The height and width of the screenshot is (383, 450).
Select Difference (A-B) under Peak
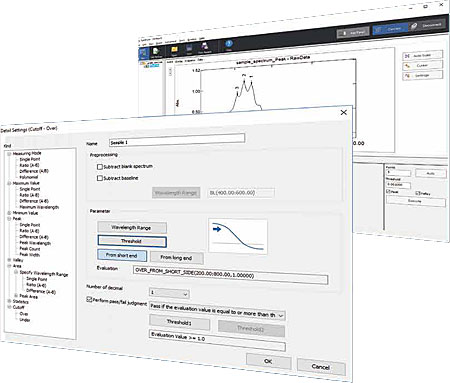(x=34, y=237)
